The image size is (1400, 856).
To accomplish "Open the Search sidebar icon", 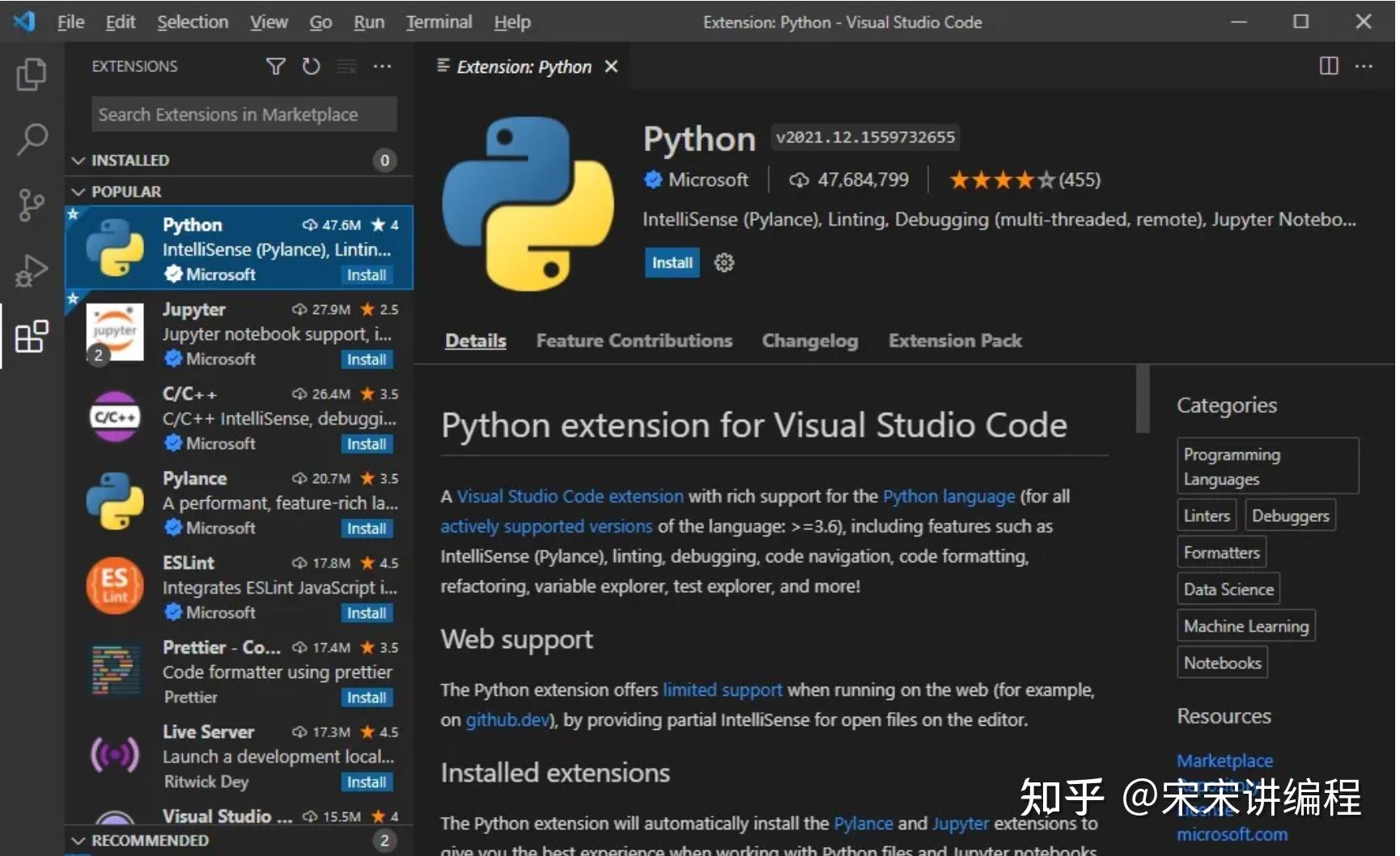I will tap(31, 139).
